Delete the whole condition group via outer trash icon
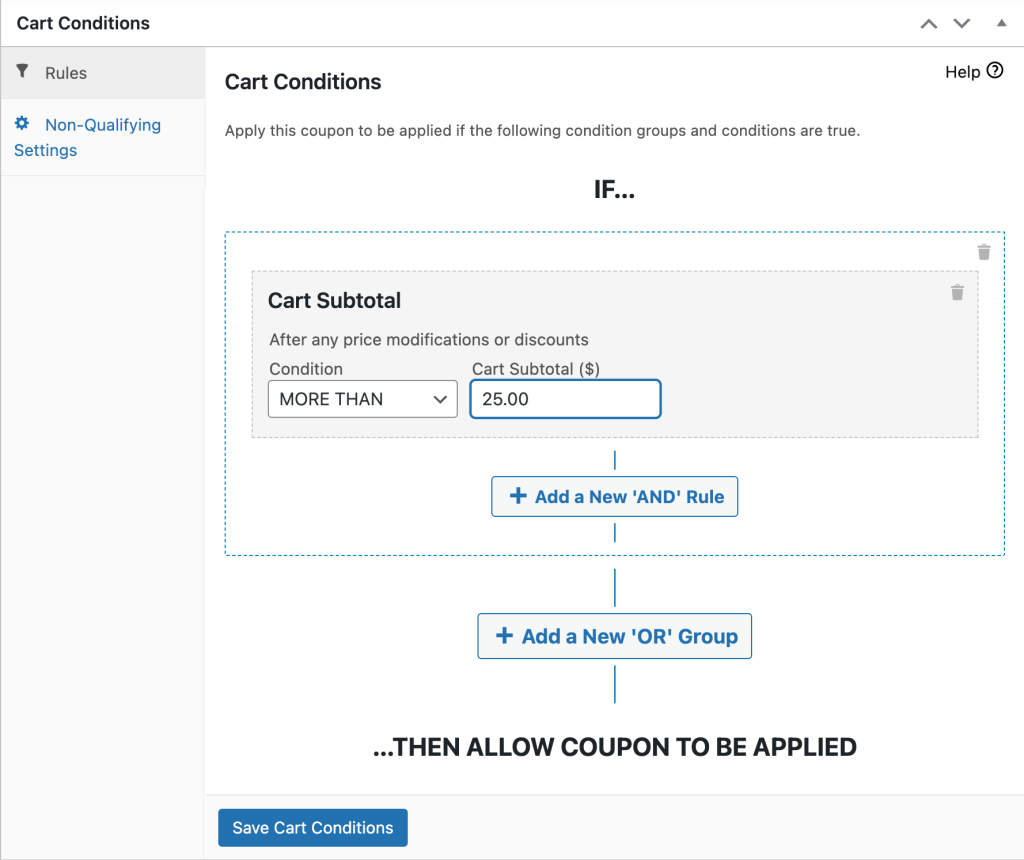 point(984,252)
